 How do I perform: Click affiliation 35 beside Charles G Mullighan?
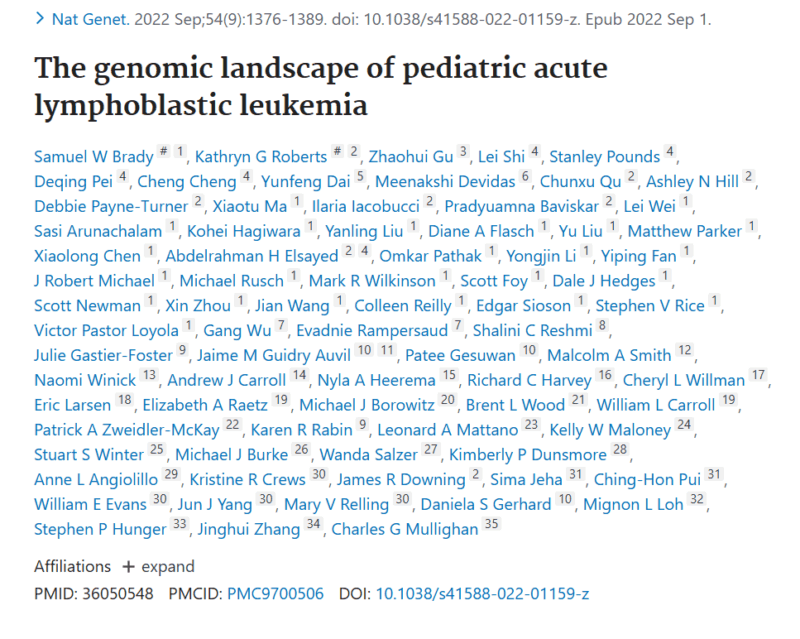click(x=491, y=524)
